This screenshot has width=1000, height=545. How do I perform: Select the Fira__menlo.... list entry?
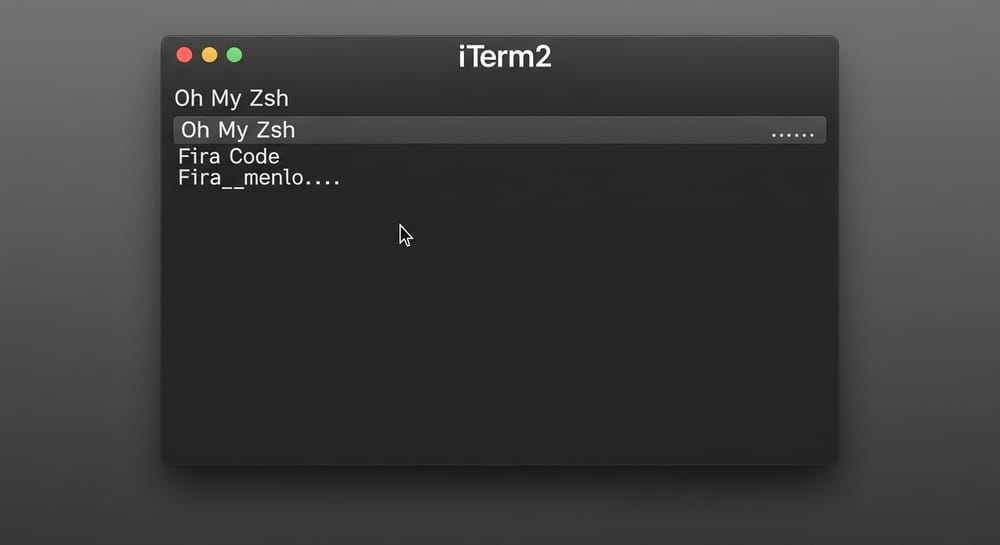[x=258, y=178]
